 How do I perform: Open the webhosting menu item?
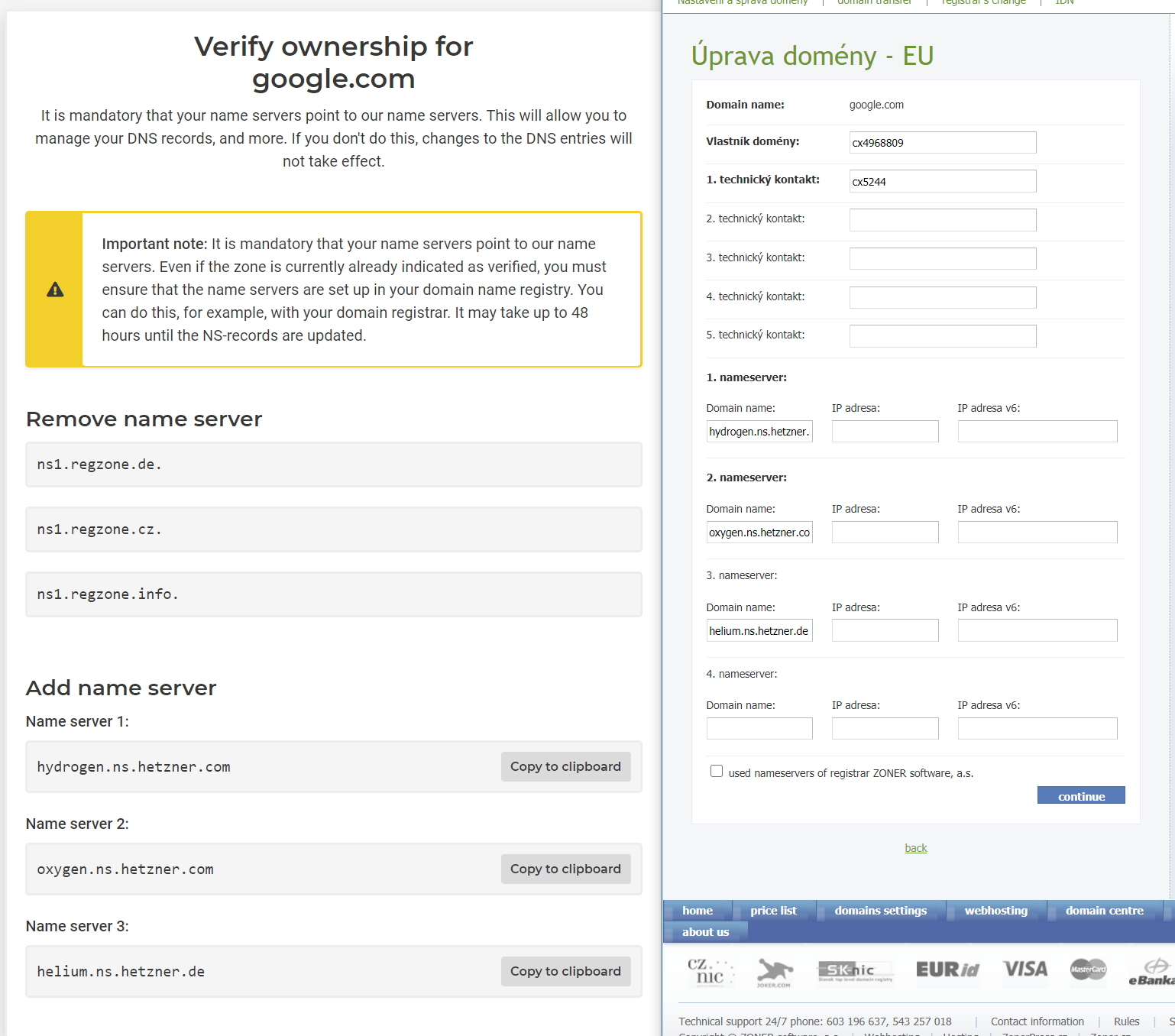[x=995, y=911]
